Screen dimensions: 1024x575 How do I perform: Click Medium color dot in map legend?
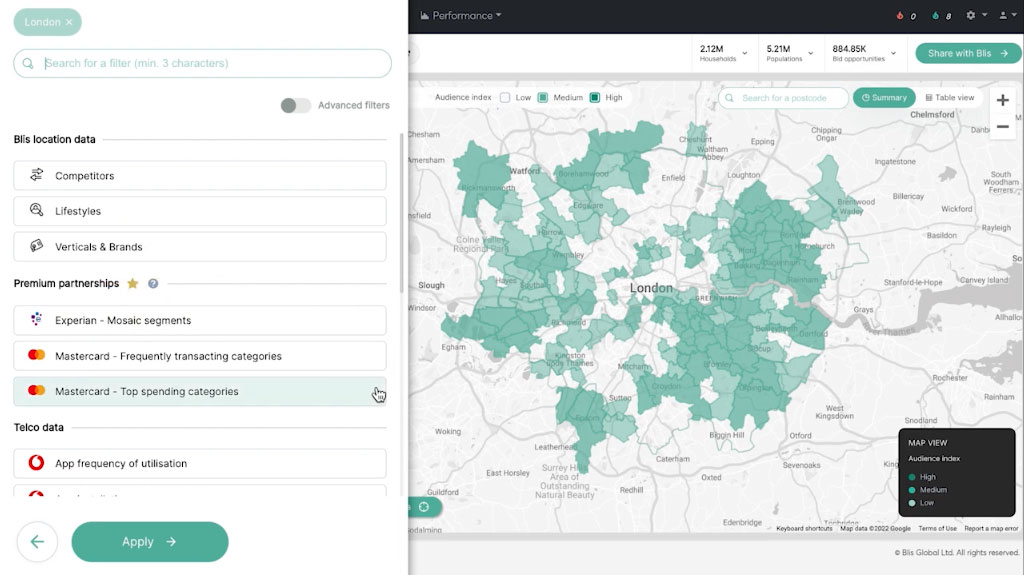pos(912,490)
